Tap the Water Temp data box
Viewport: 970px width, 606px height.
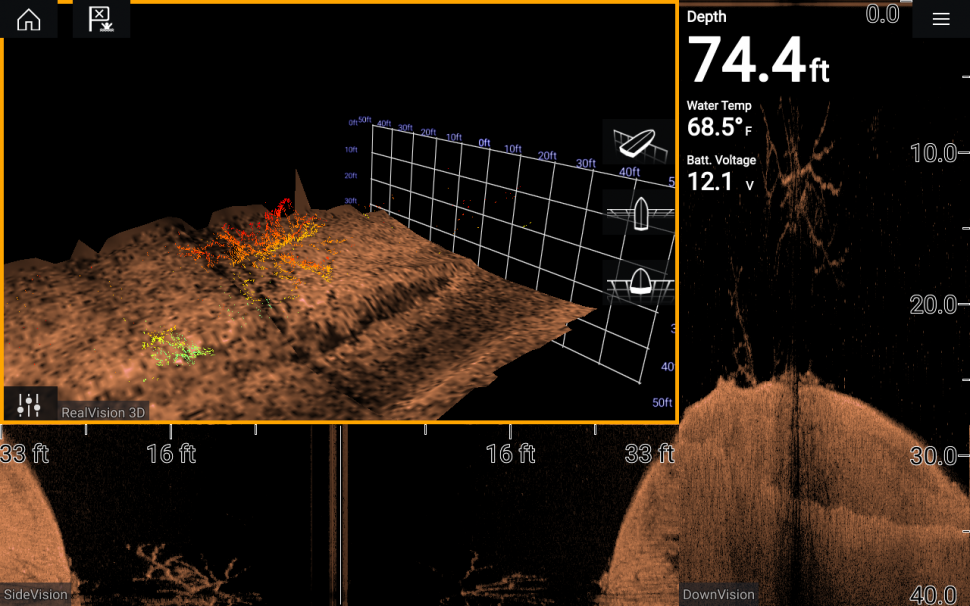(719, 118)
